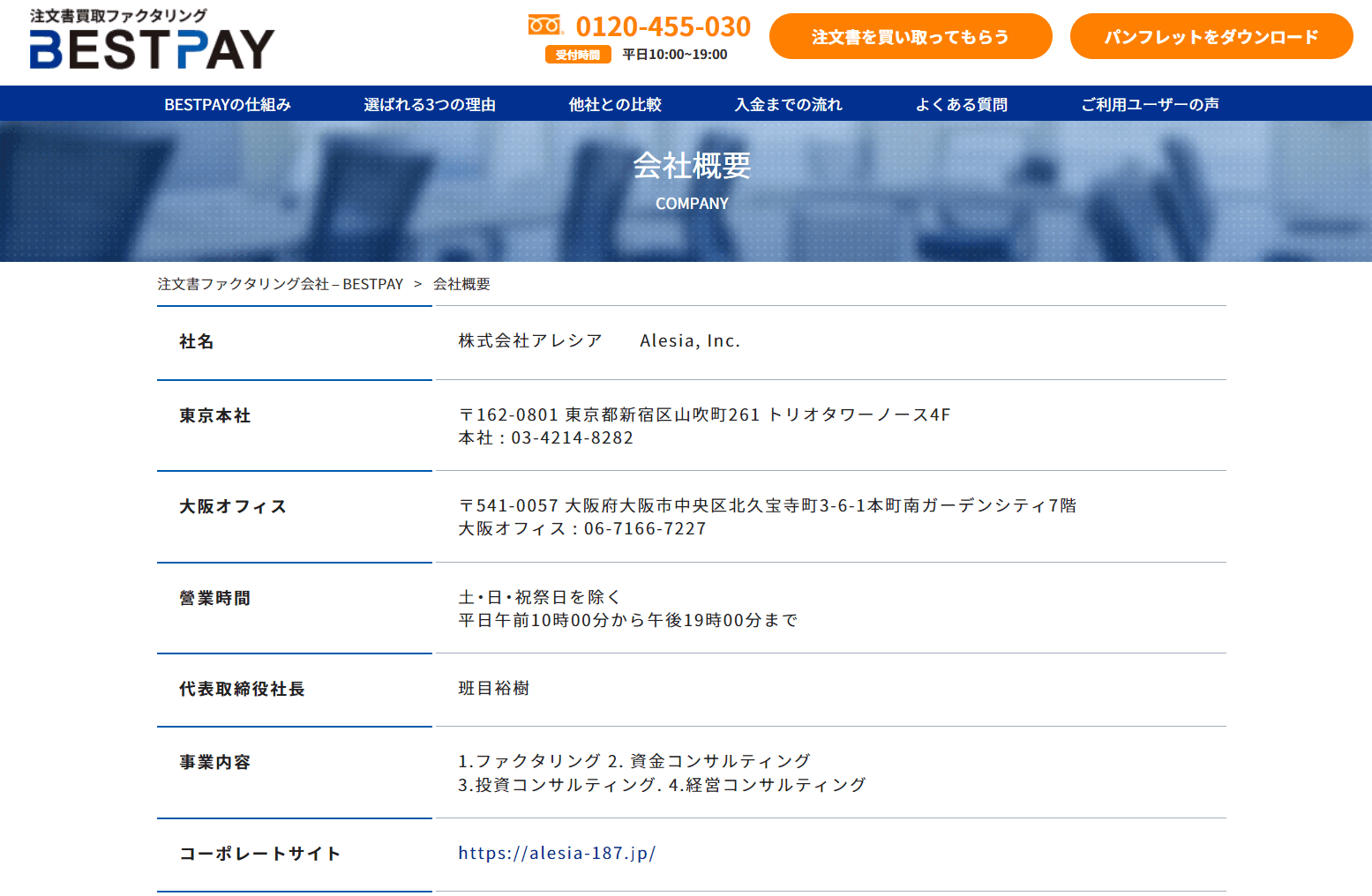
Task: Click the Osaka office phone number 06-7166-7227
Action: coord(644,529)
